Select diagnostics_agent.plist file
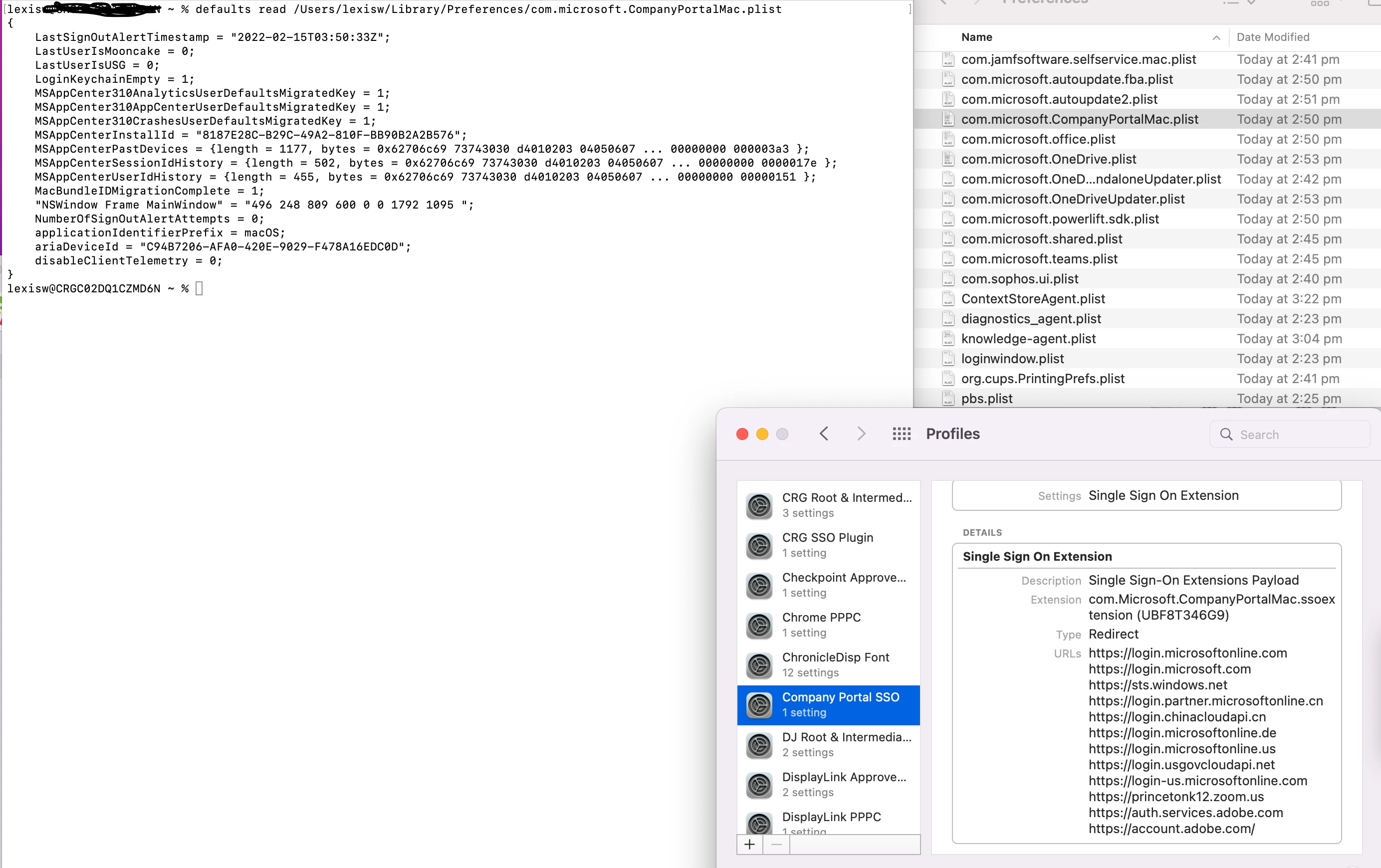Viewport: 1381px width, 868px height. click(1147, 319)
